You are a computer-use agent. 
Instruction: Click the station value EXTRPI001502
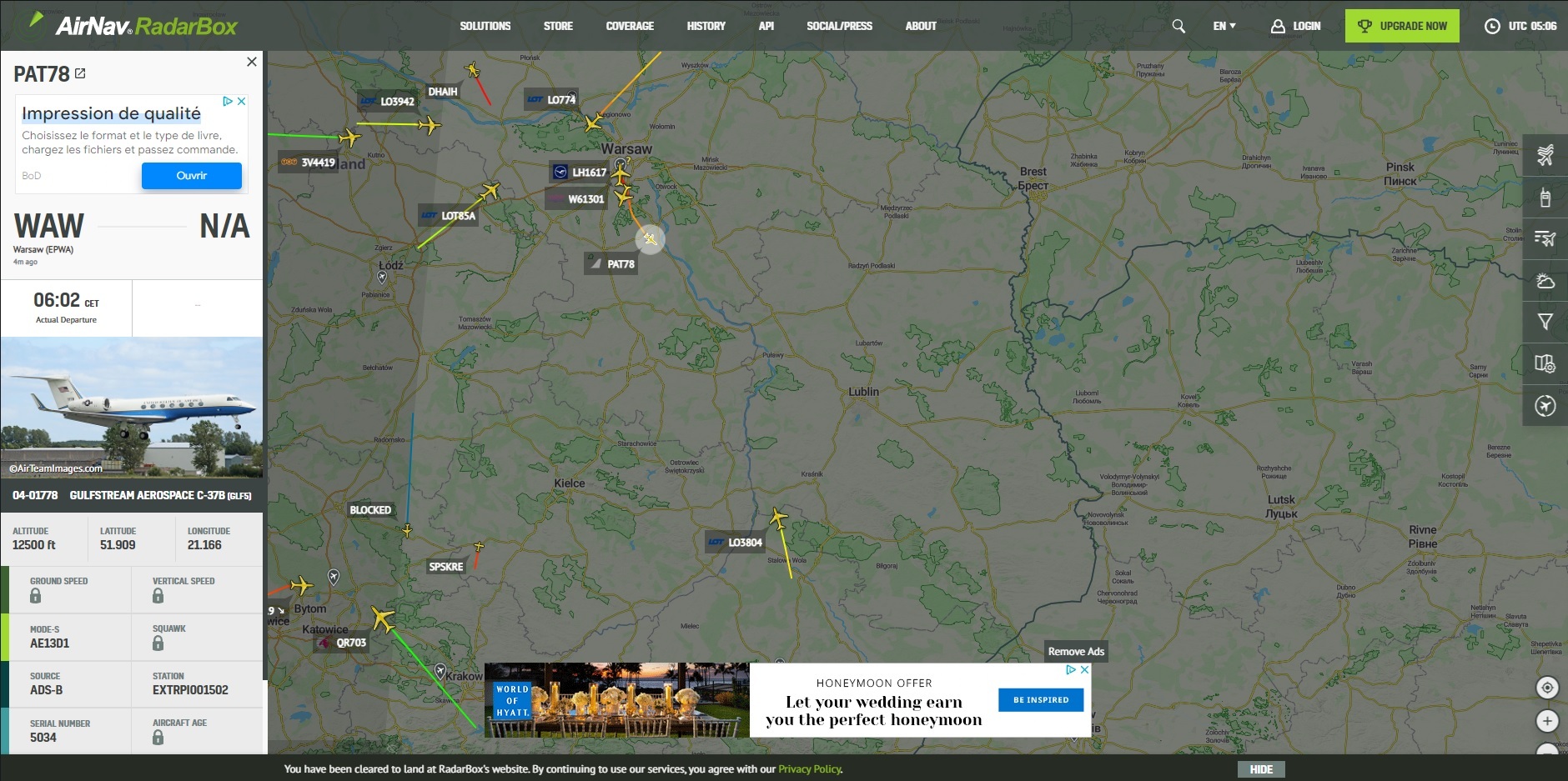point(190,690)
